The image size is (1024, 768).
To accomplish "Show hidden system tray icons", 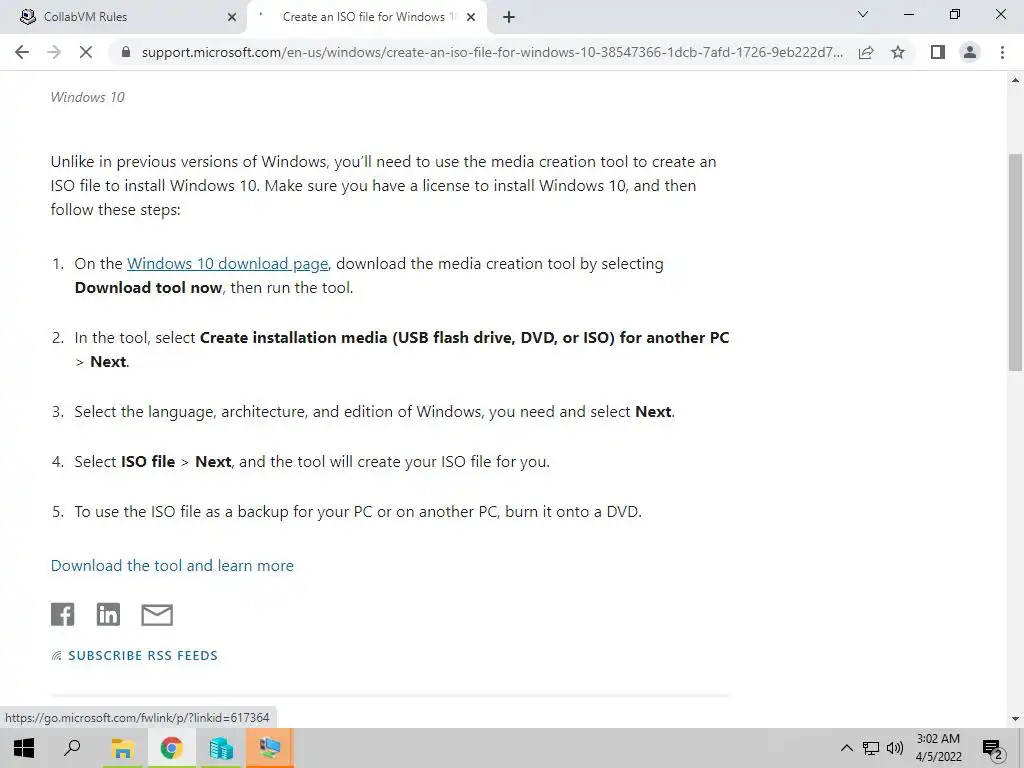I will tap(846, 748).
